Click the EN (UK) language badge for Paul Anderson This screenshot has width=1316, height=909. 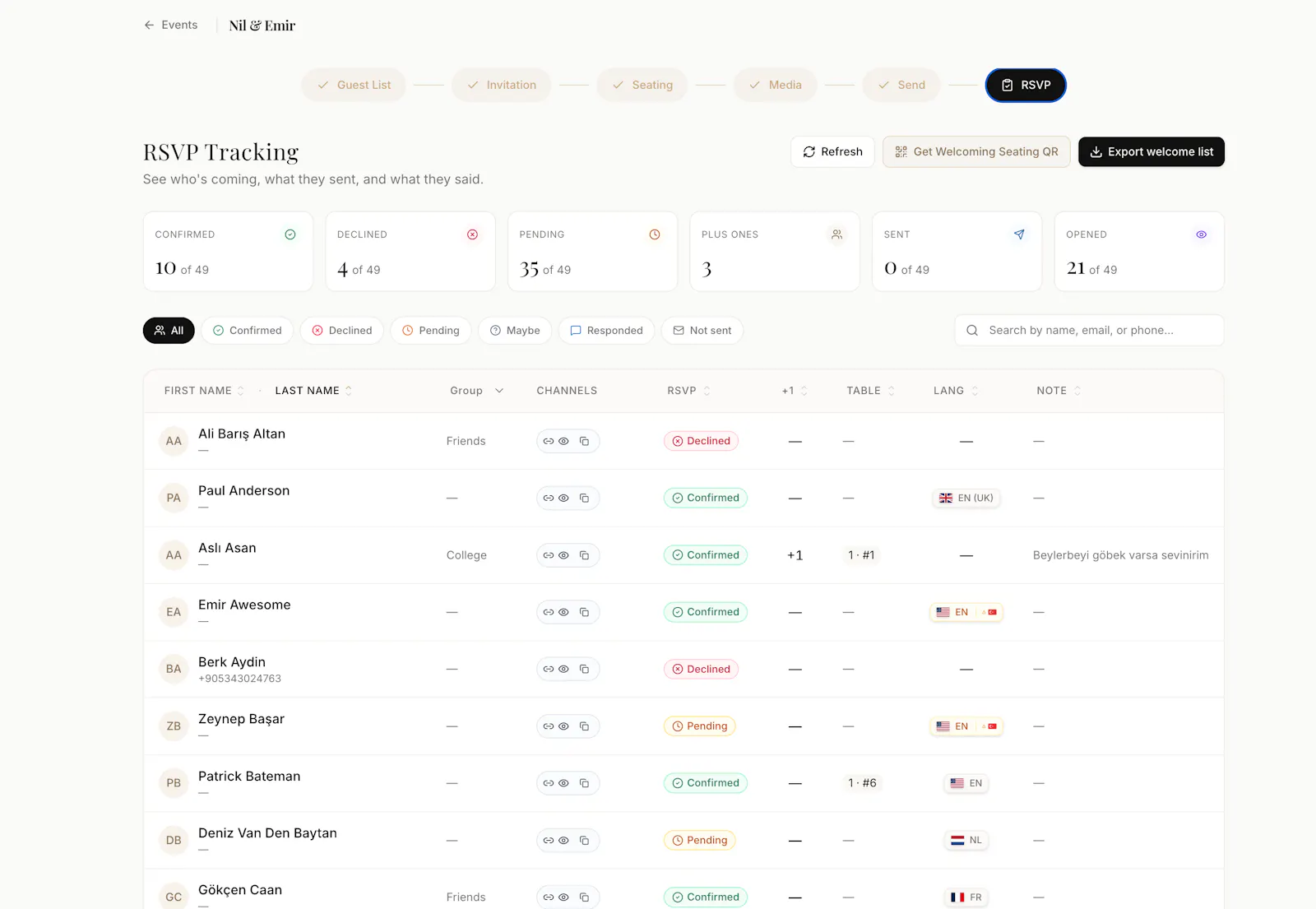966,498
